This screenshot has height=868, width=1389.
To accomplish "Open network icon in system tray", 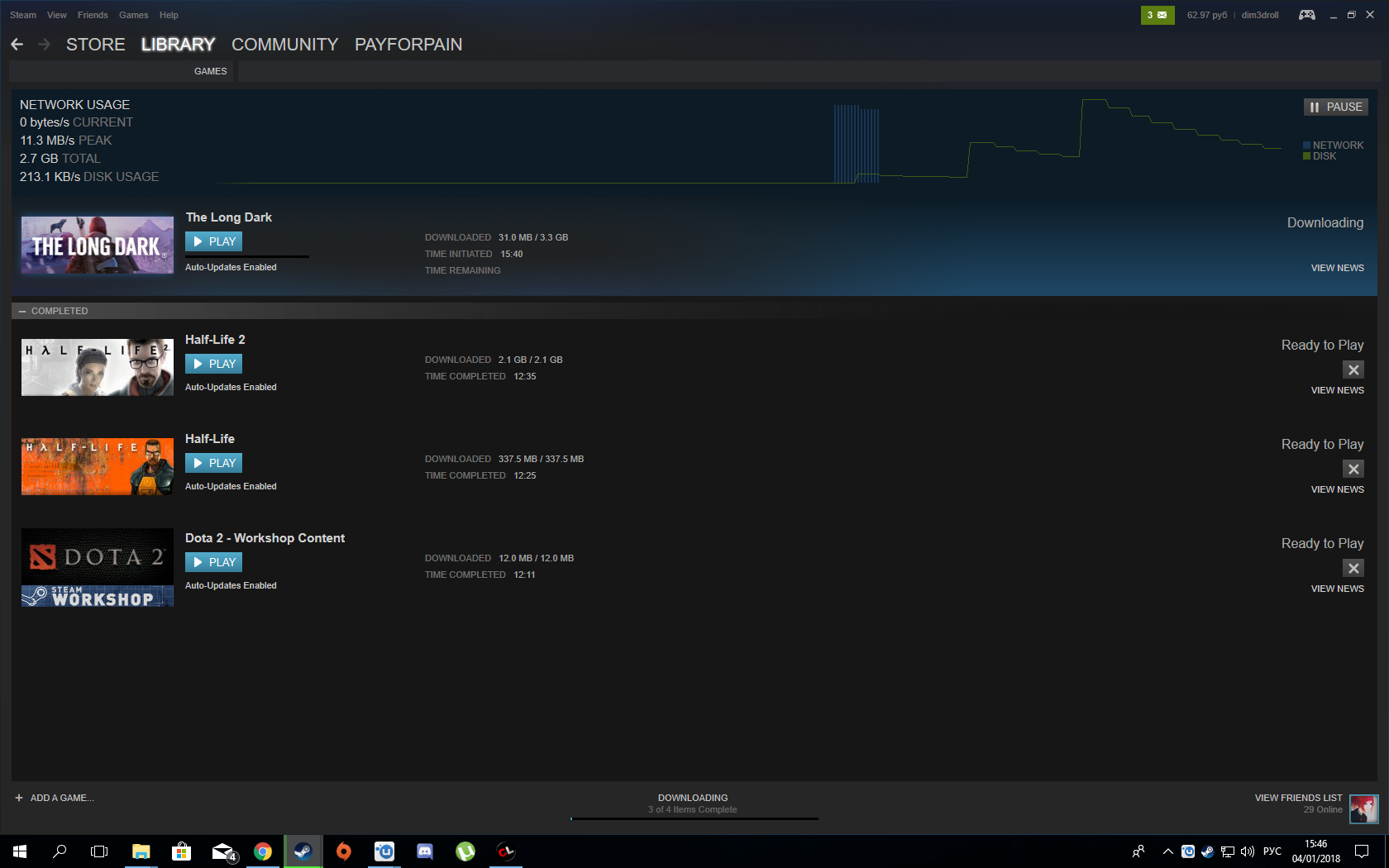I will tap(1228, 851).
